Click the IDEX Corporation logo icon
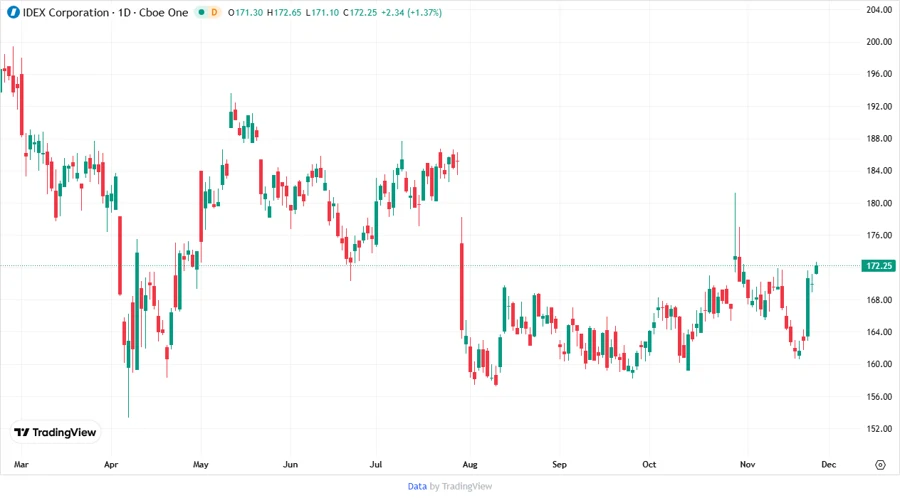 (x=13, y=13)
